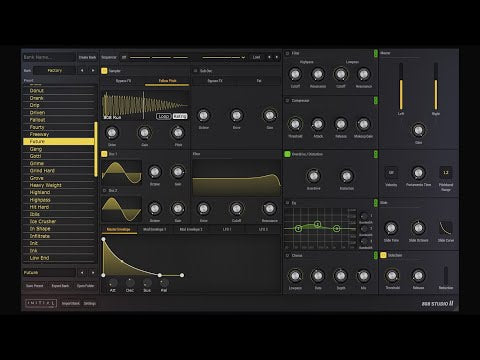This screenshot has height=360, width=480.
Task: Disable the Overdrive/Distortion green toggle
Action: pos(287,154)
